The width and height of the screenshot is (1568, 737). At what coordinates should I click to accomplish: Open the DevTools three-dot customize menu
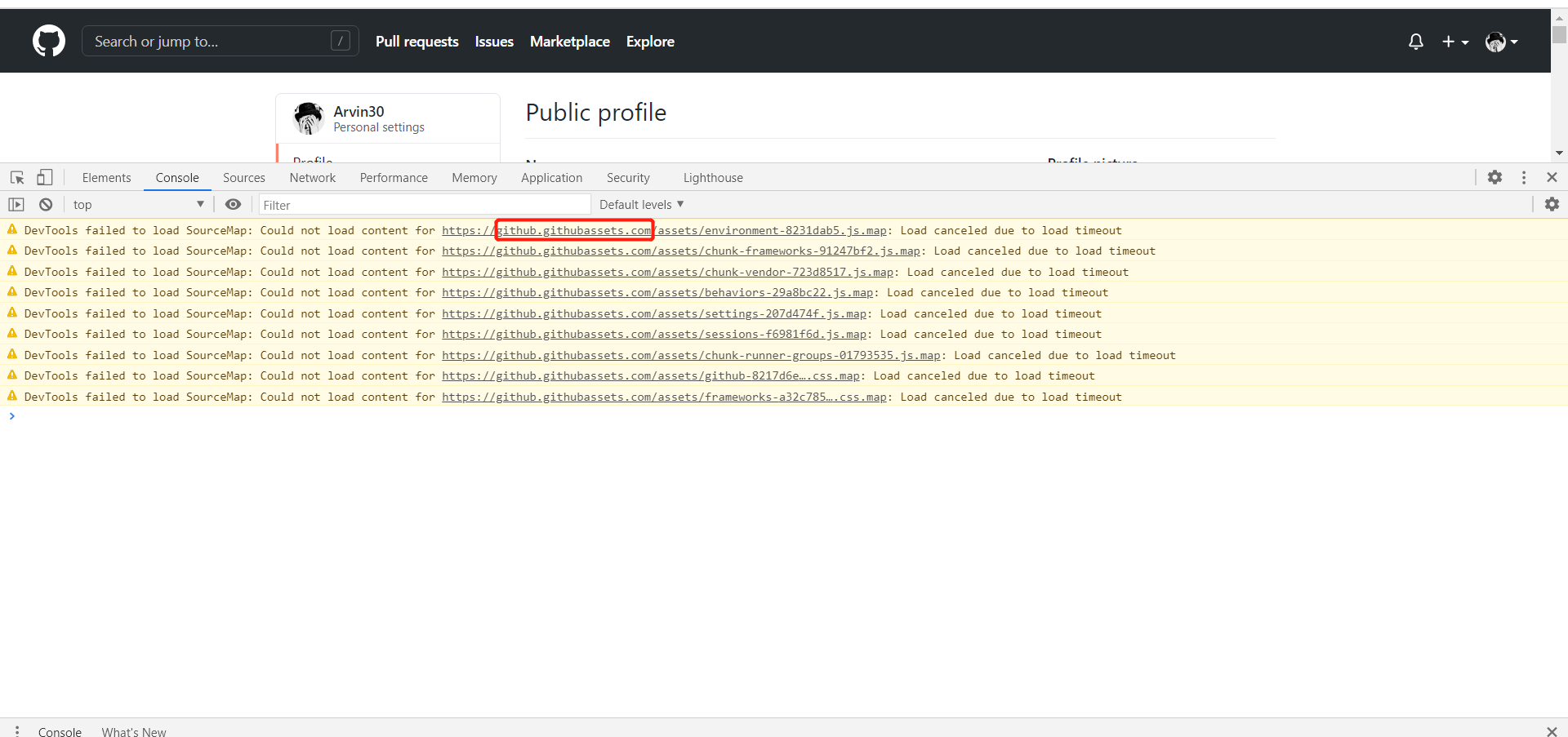click(x=1524, y=177)
